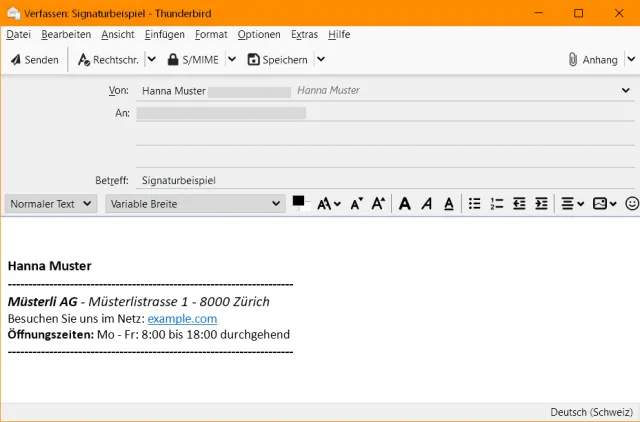Toggle bold text formatting
Screen dimensions: 640x422
(x=405, y=204)
